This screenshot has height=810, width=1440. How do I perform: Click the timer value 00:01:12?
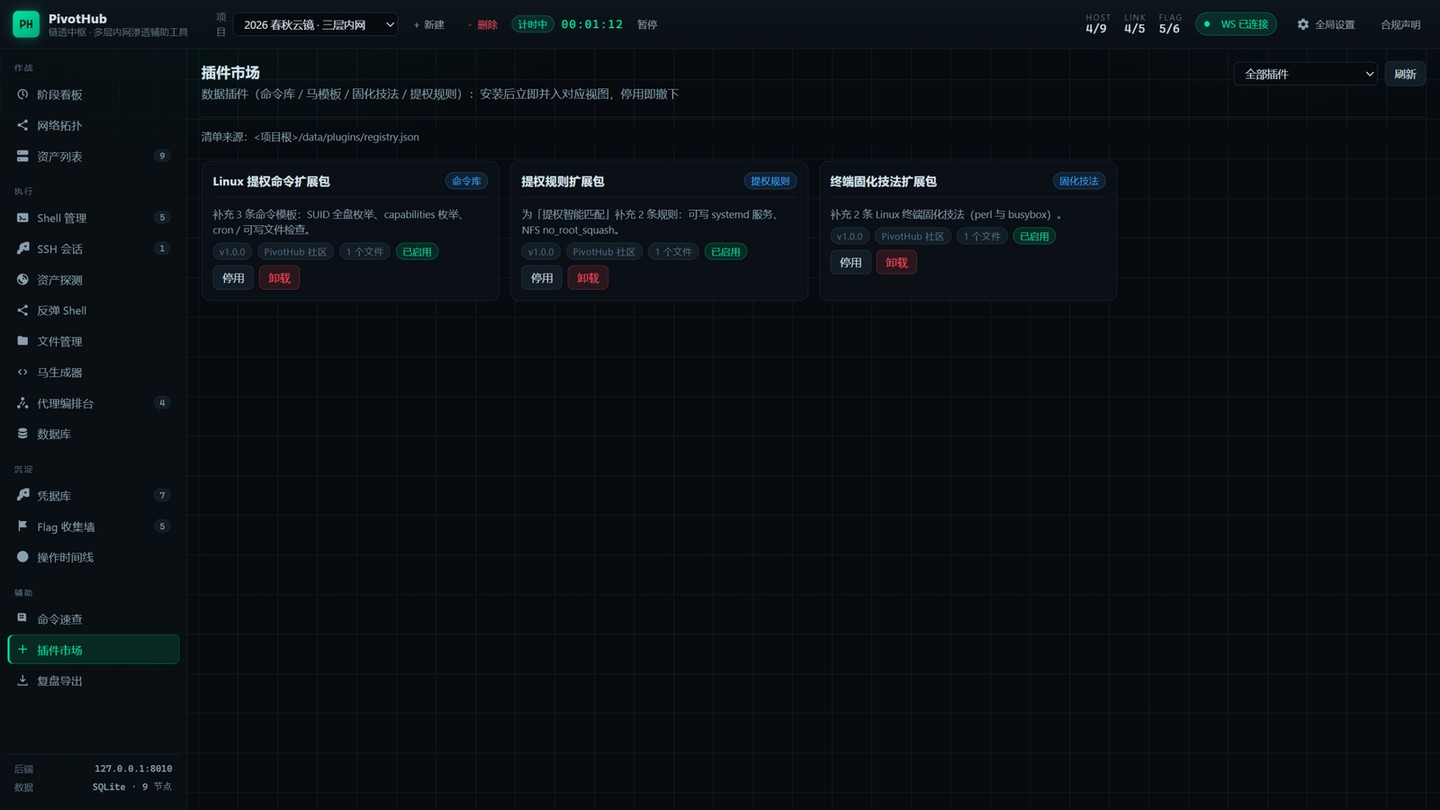tap(592, 24)
